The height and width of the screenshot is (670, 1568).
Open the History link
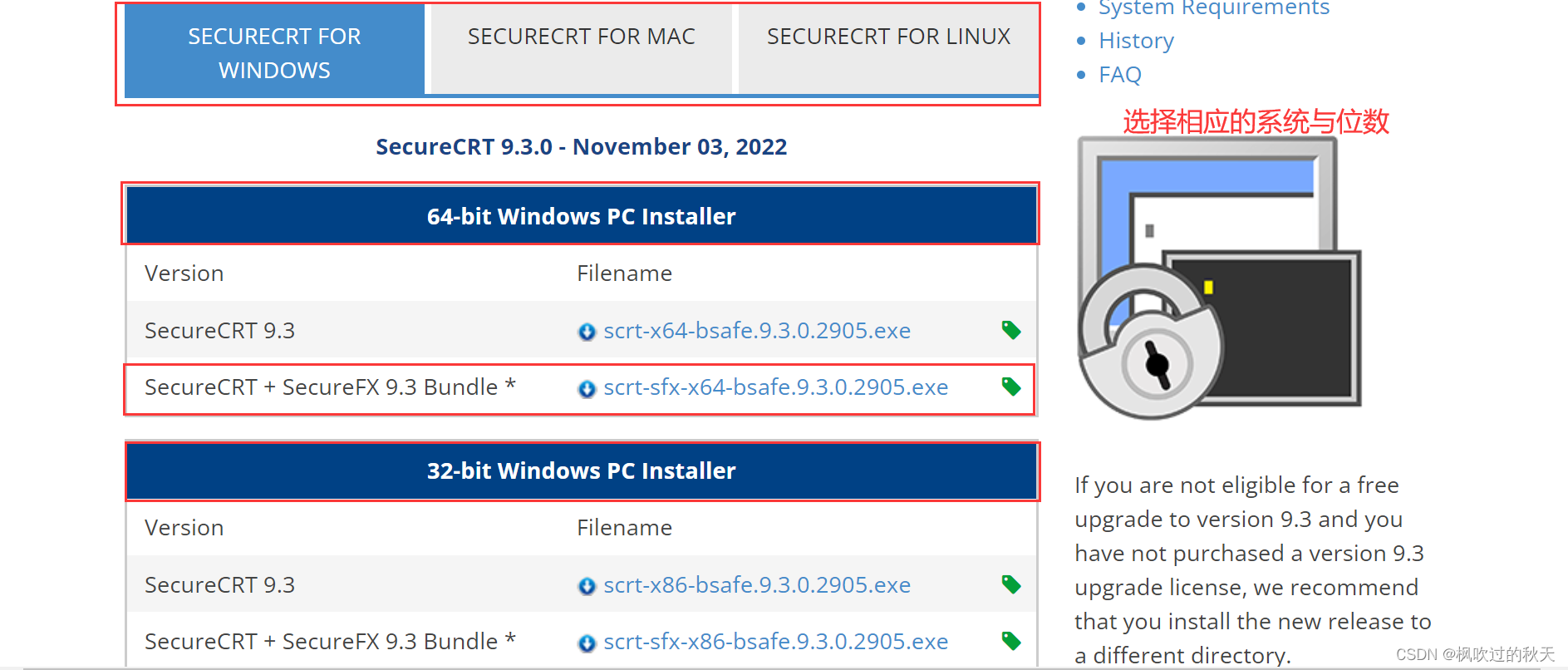point(1136,40)
